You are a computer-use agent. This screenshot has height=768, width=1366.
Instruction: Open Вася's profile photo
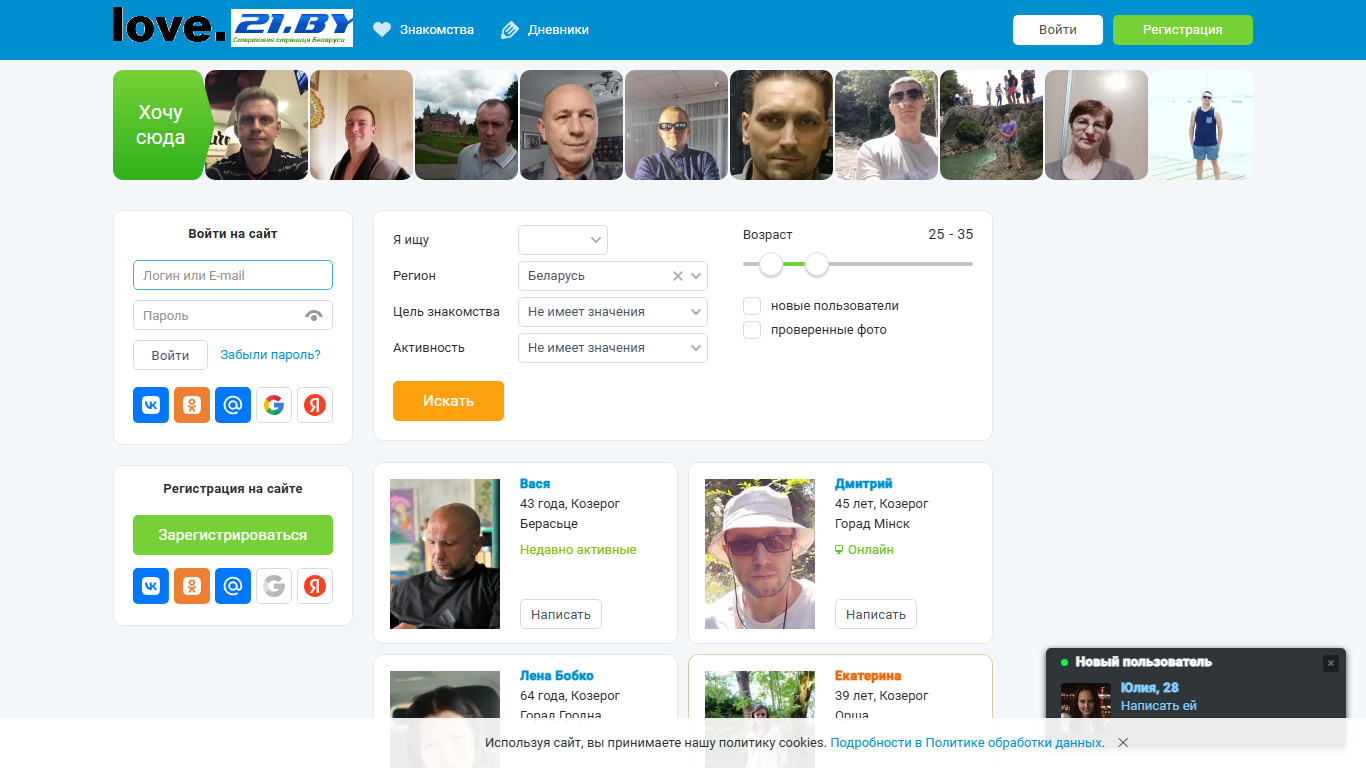445,554
